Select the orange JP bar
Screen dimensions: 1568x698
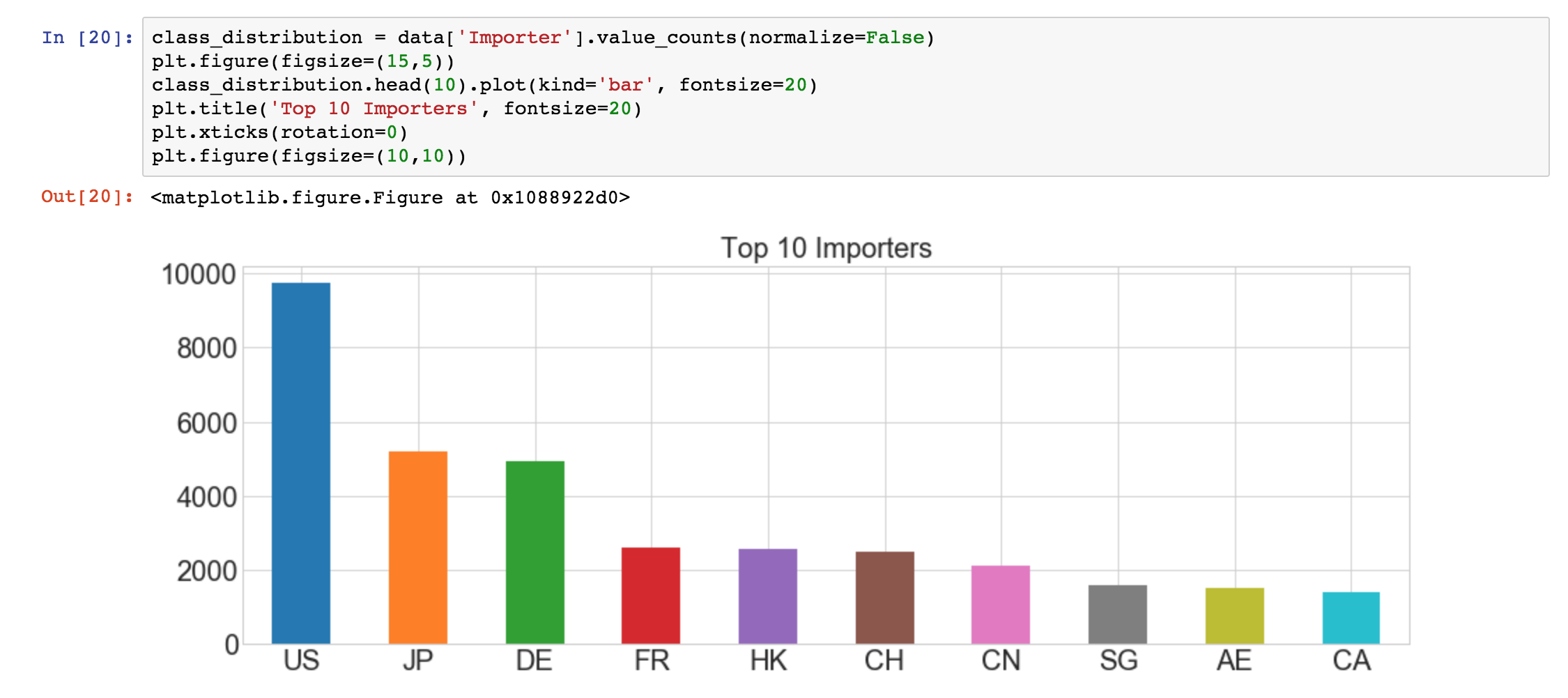(x=418, y=548)
